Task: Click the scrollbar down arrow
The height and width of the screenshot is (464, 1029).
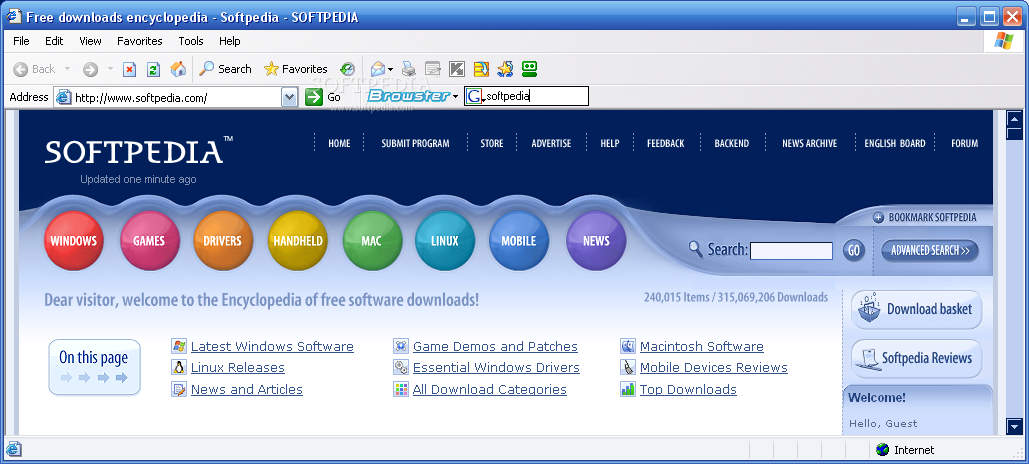Action: click(x=1015, y=427)
